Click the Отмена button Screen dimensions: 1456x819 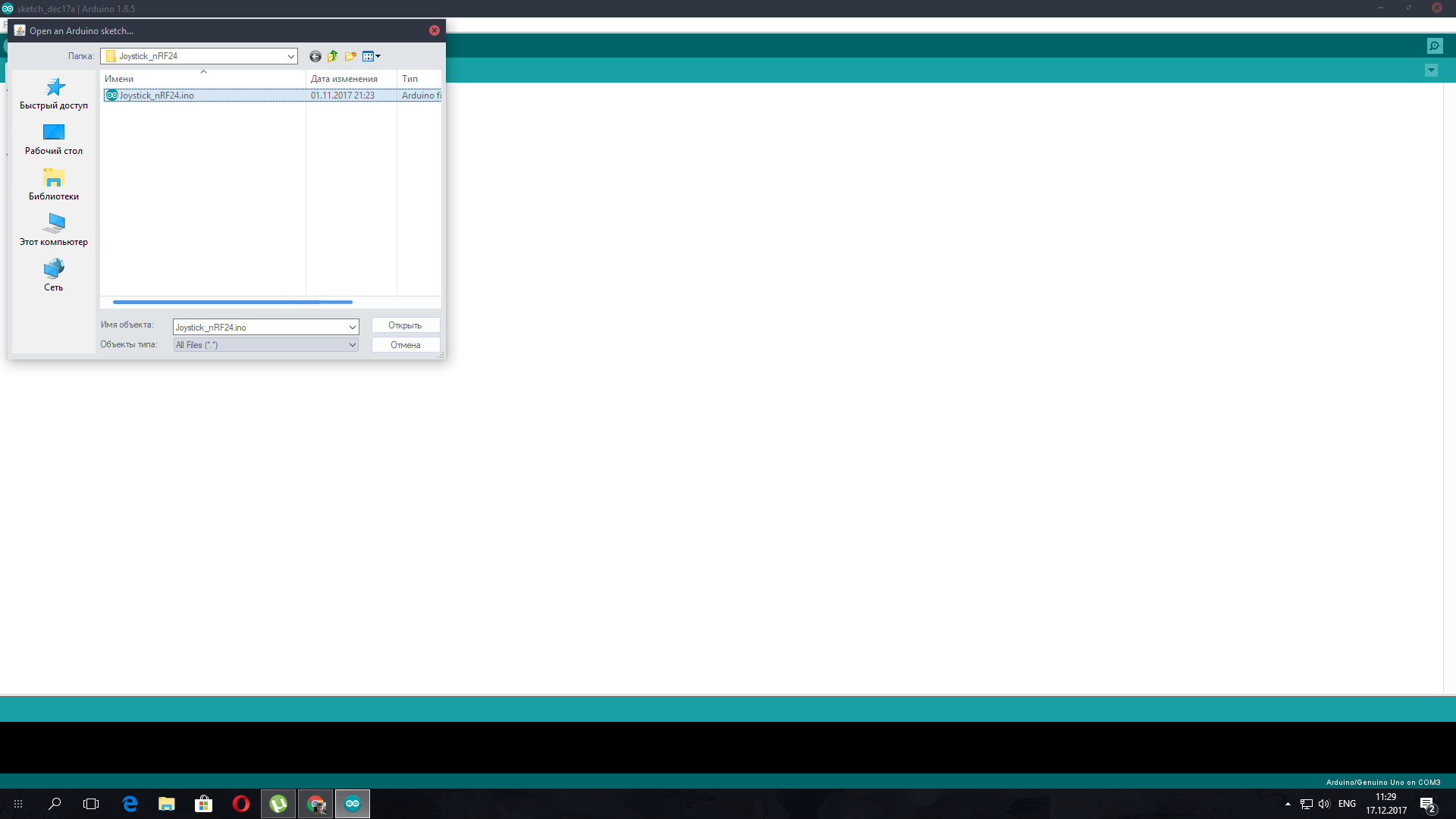point(405,345)
